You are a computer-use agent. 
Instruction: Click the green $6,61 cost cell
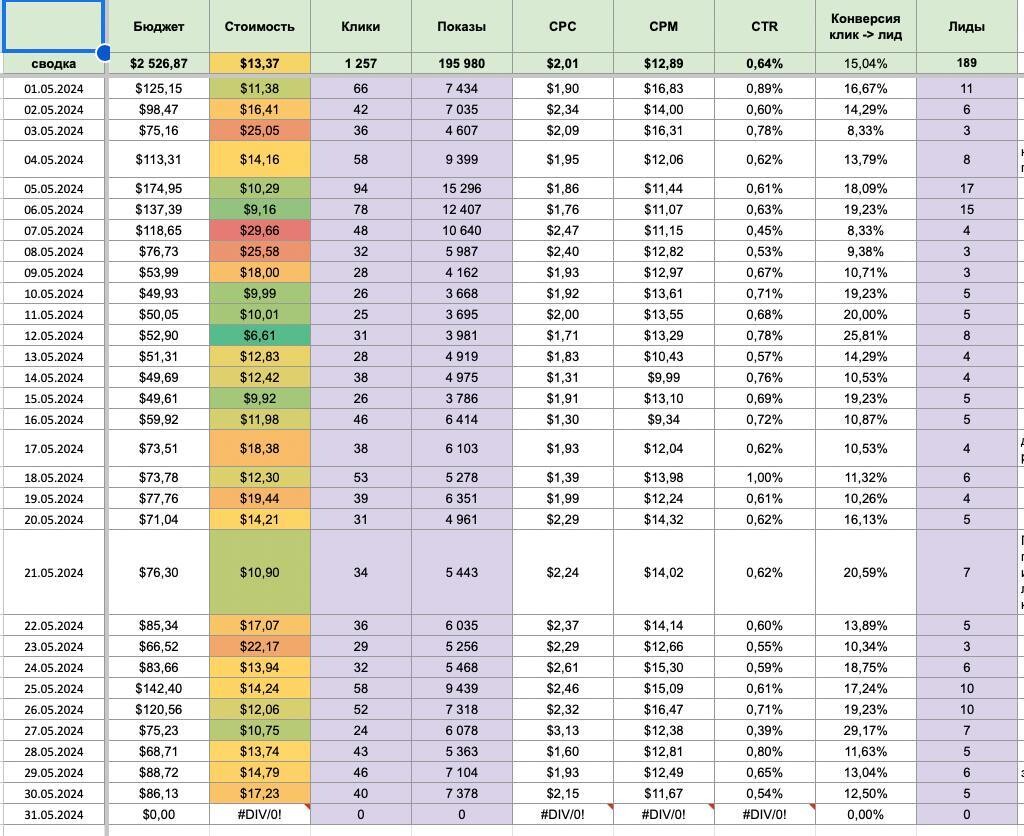259,336
